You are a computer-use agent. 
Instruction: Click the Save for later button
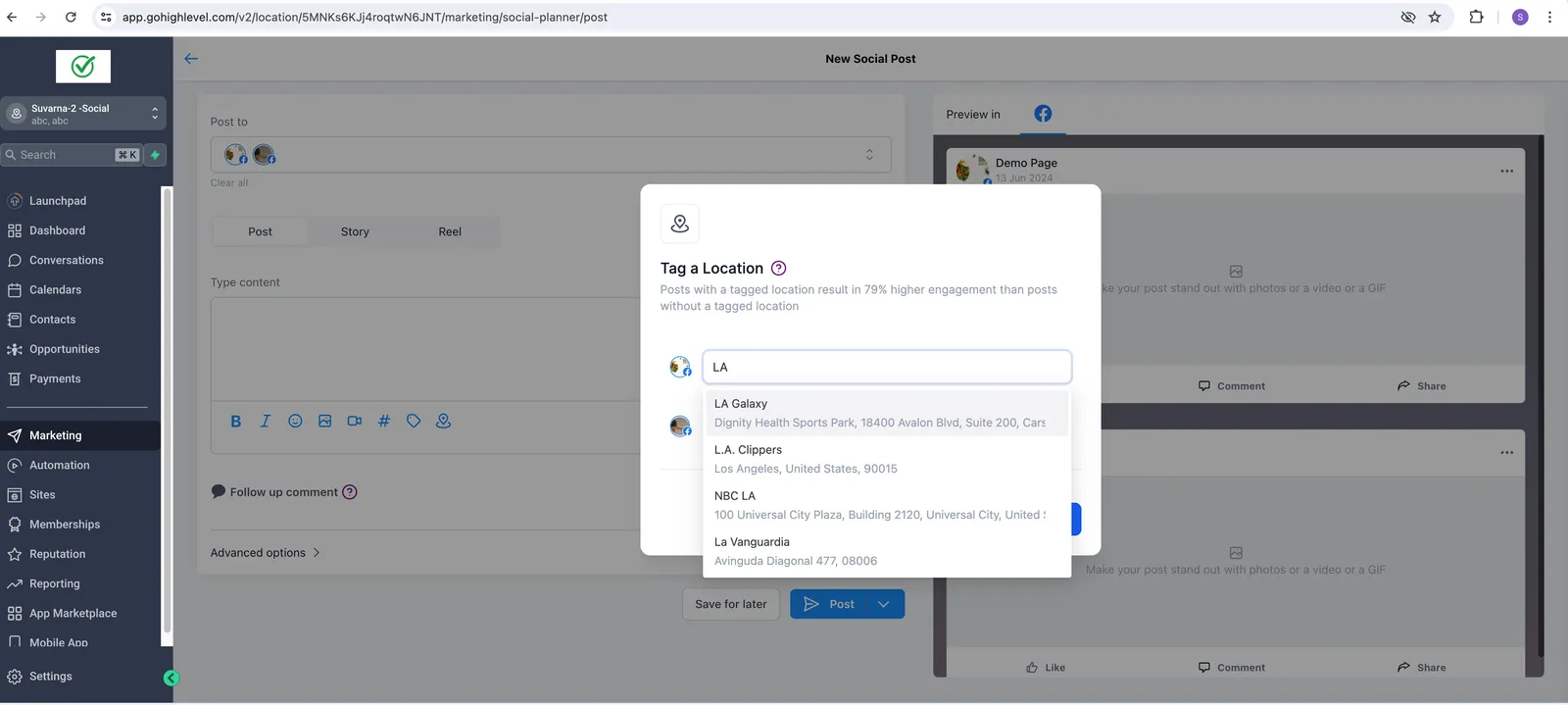click(x=731, y=604)
